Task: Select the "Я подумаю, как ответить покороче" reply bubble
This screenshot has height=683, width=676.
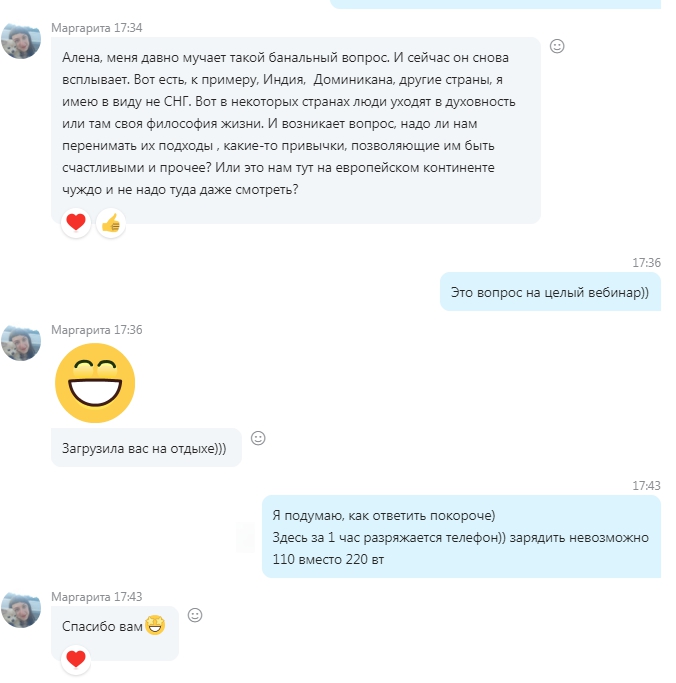Action: click(x=461, y=537)
